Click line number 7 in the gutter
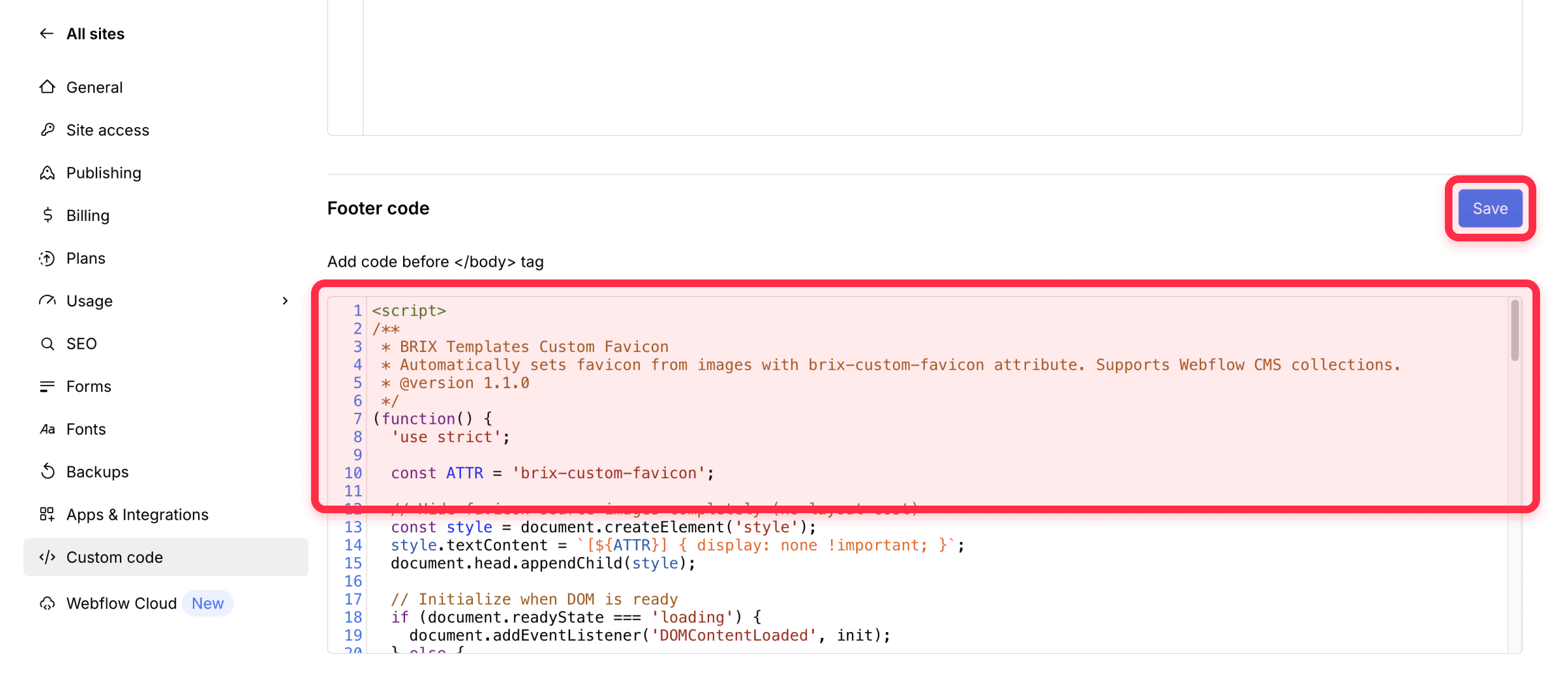 pos(358,419)
